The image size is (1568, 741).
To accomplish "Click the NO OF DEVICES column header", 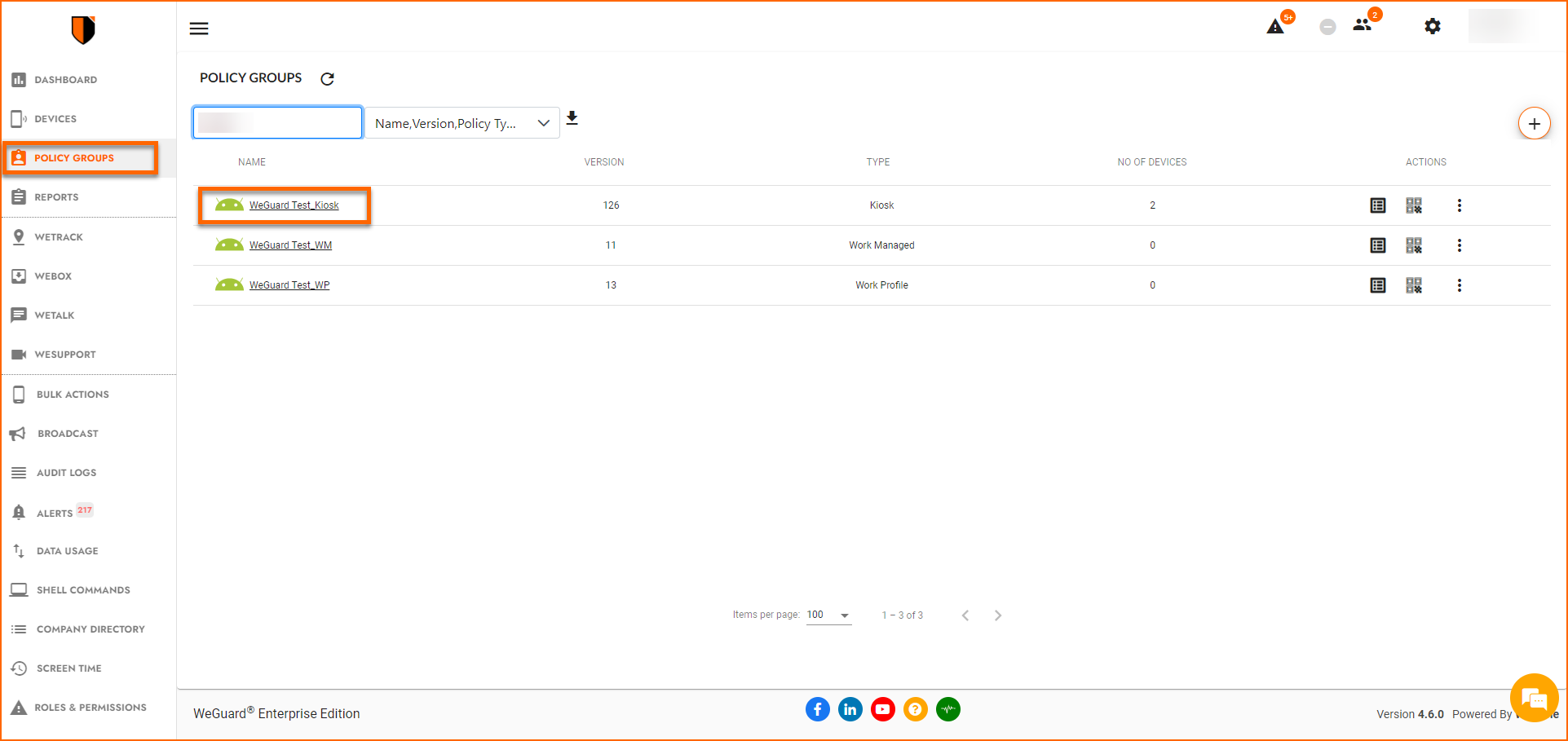I will [1152, 162].
